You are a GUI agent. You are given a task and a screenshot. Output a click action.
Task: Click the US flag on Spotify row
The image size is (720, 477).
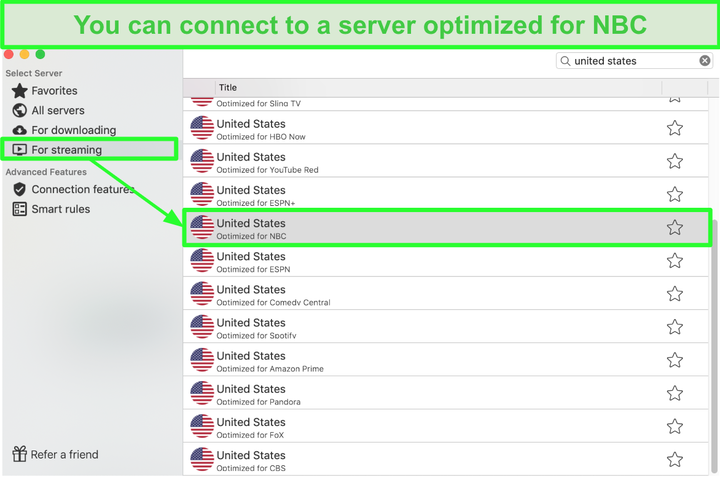[x=202, y=326]
